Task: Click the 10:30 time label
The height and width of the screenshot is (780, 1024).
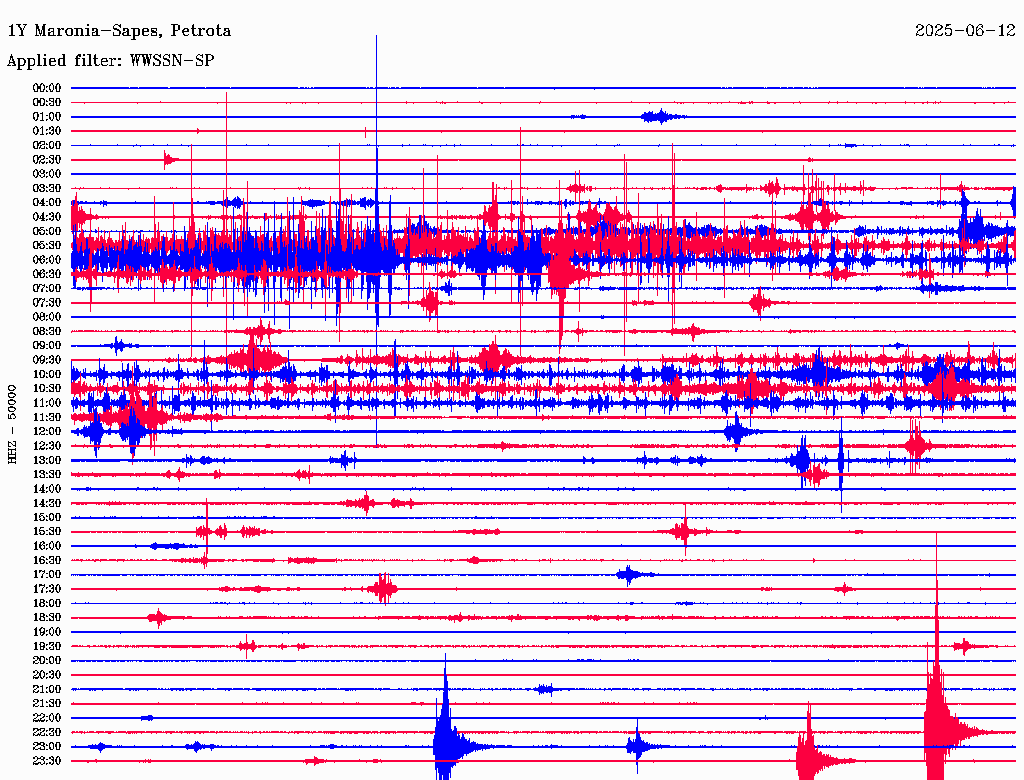Action: click(47, 388)
